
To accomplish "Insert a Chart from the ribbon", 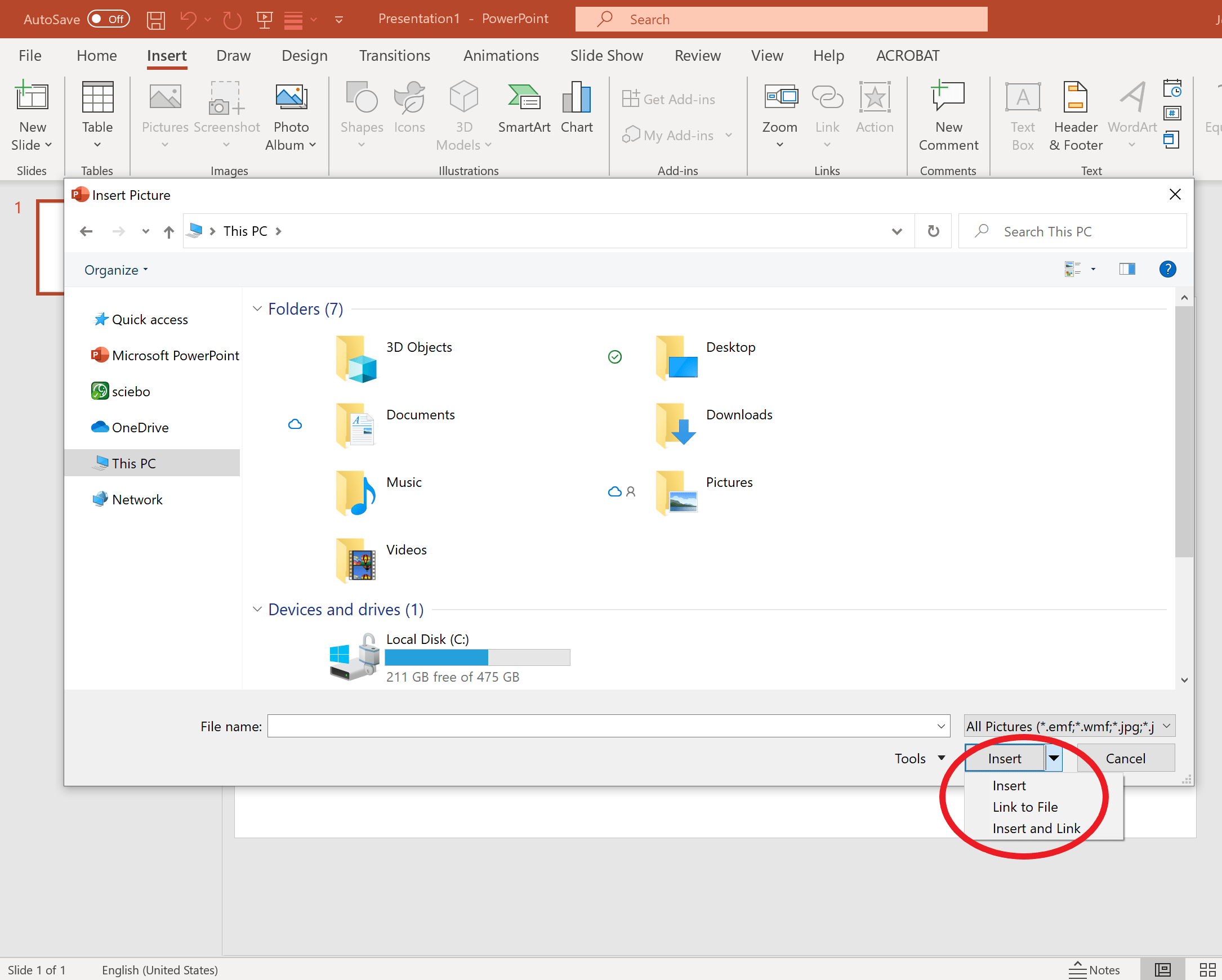I will 576,108.
